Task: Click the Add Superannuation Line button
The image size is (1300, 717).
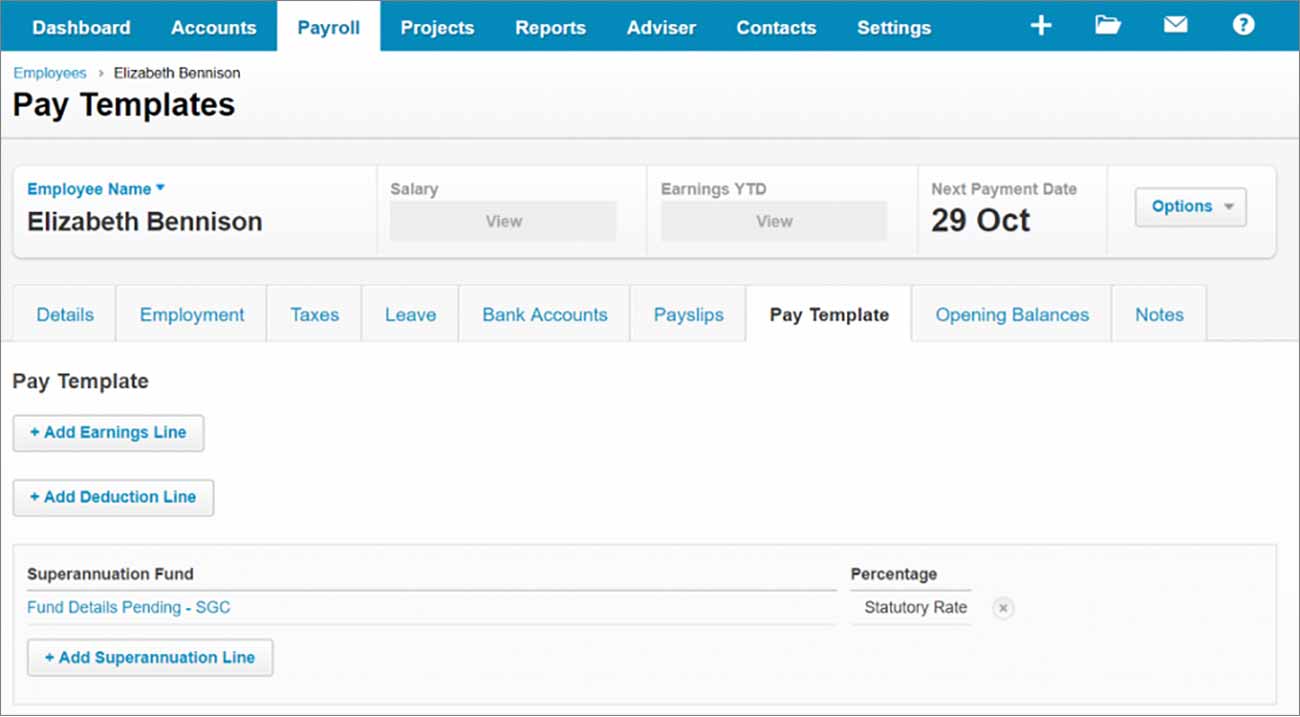Action: pos(150,658)
